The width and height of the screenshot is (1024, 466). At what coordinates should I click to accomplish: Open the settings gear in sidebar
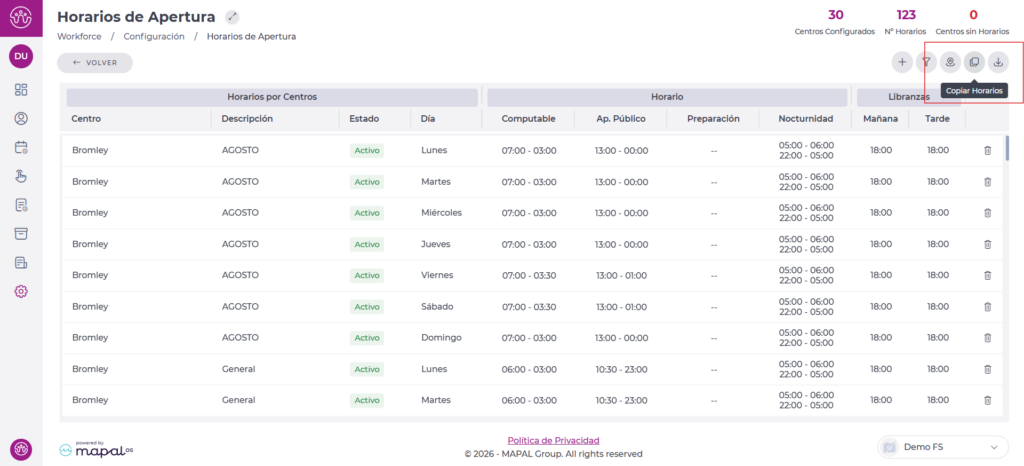(21, 291)
